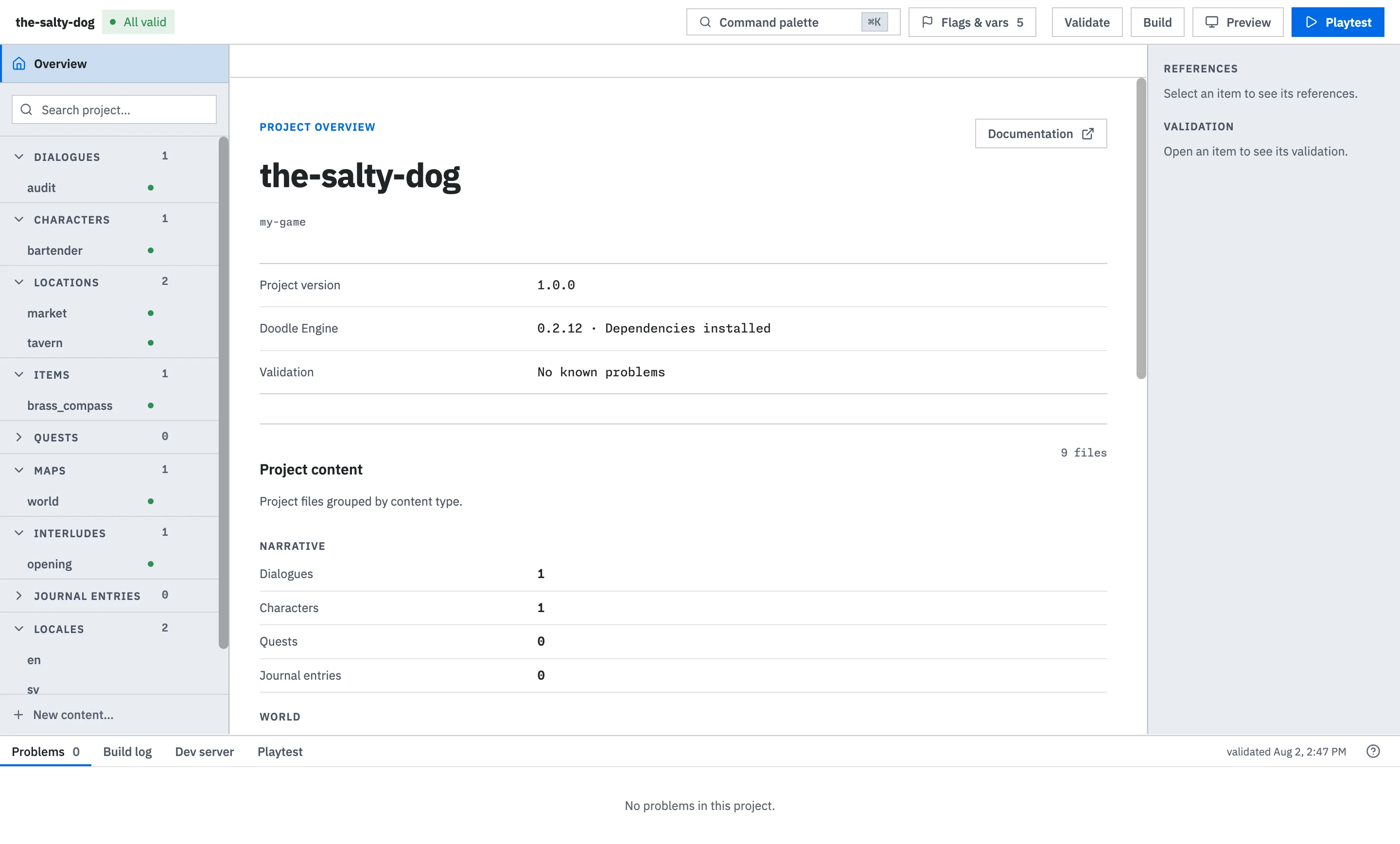Click the Dialogues row in Project content

pyautogui.click(x=683, y=574)
